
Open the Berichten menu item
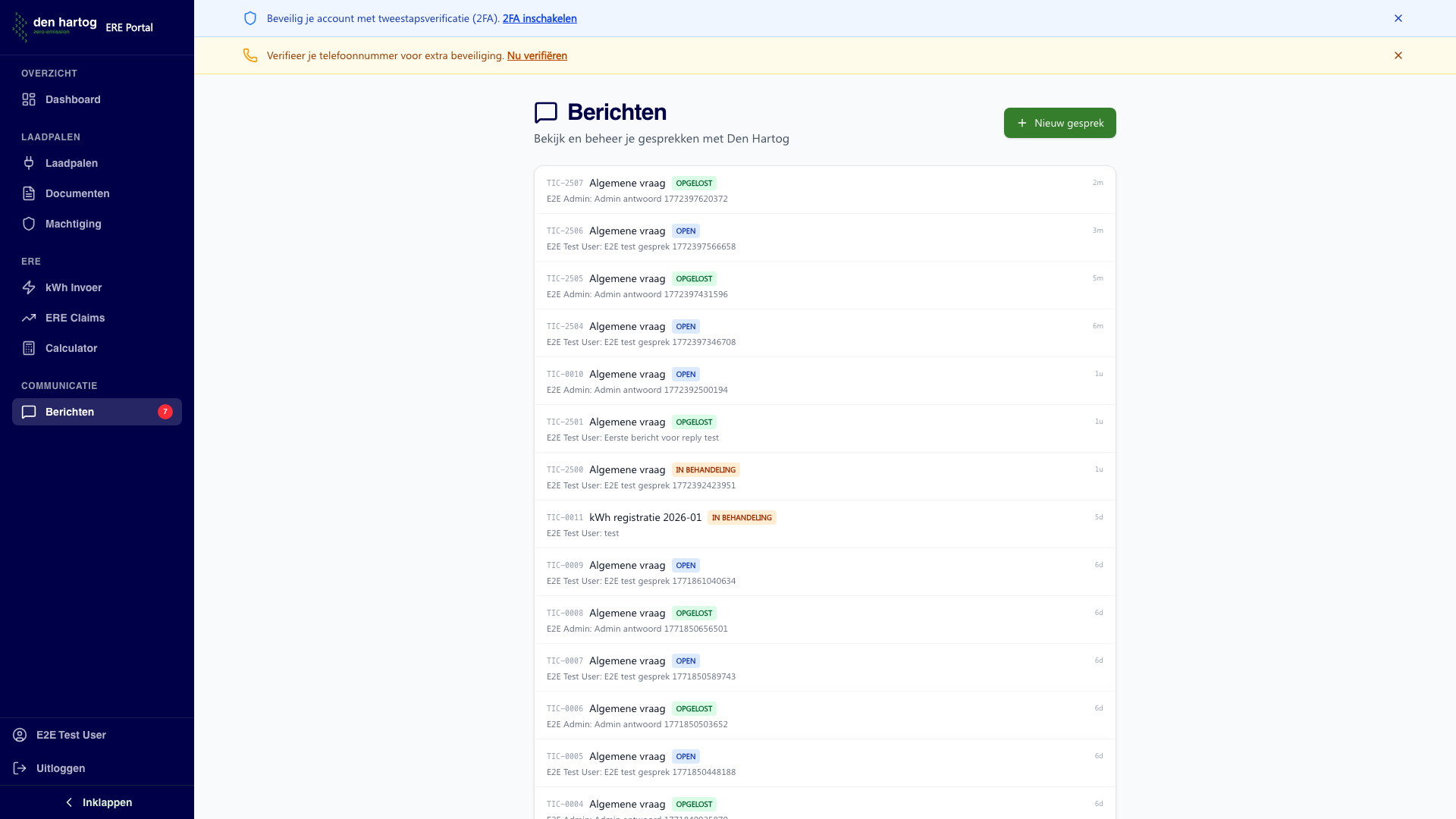pyautogui.click(x=70, y=412)
